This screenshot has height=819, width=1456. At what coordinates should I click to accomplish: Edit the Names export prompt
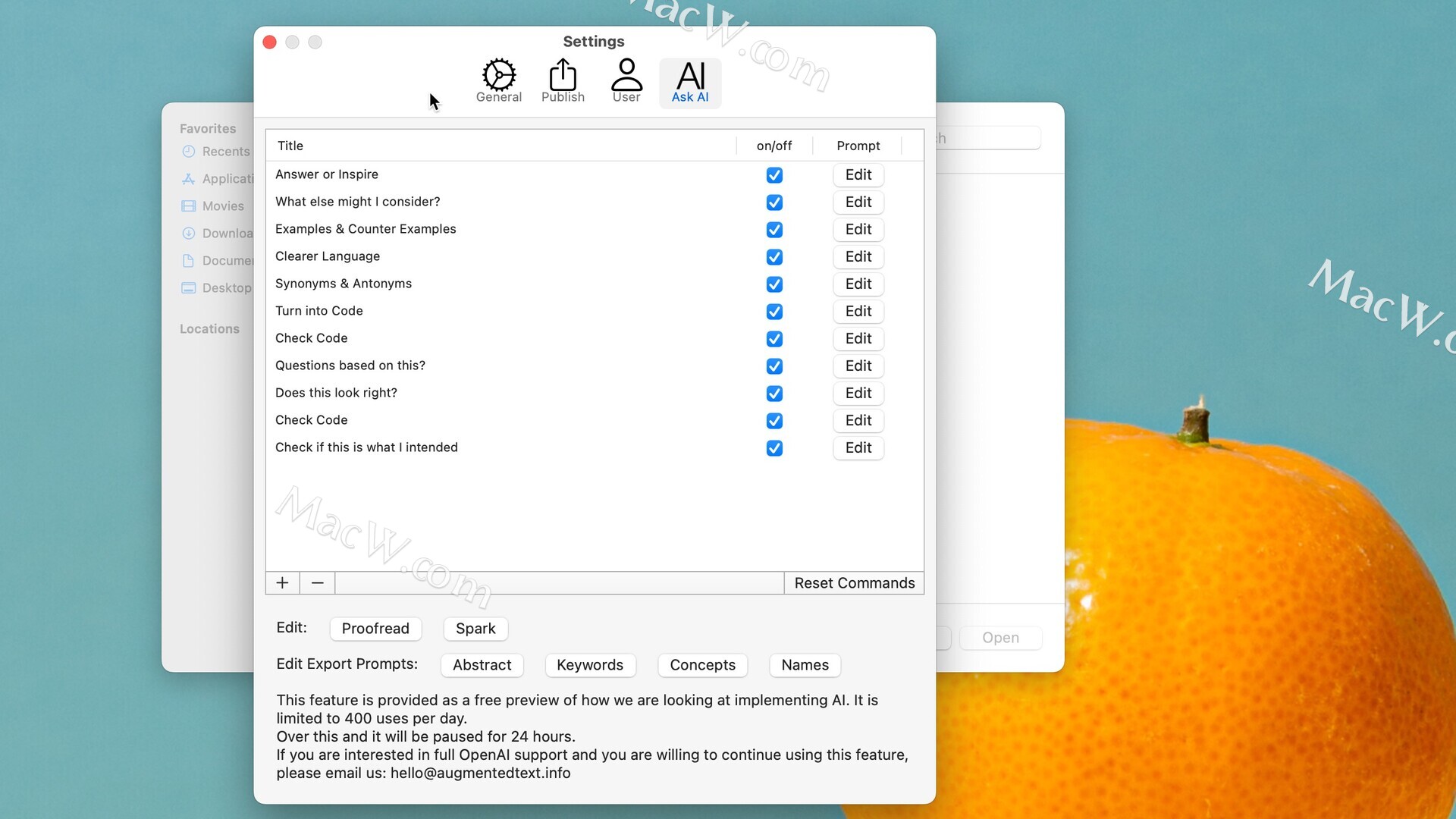[x=805, y=665]
